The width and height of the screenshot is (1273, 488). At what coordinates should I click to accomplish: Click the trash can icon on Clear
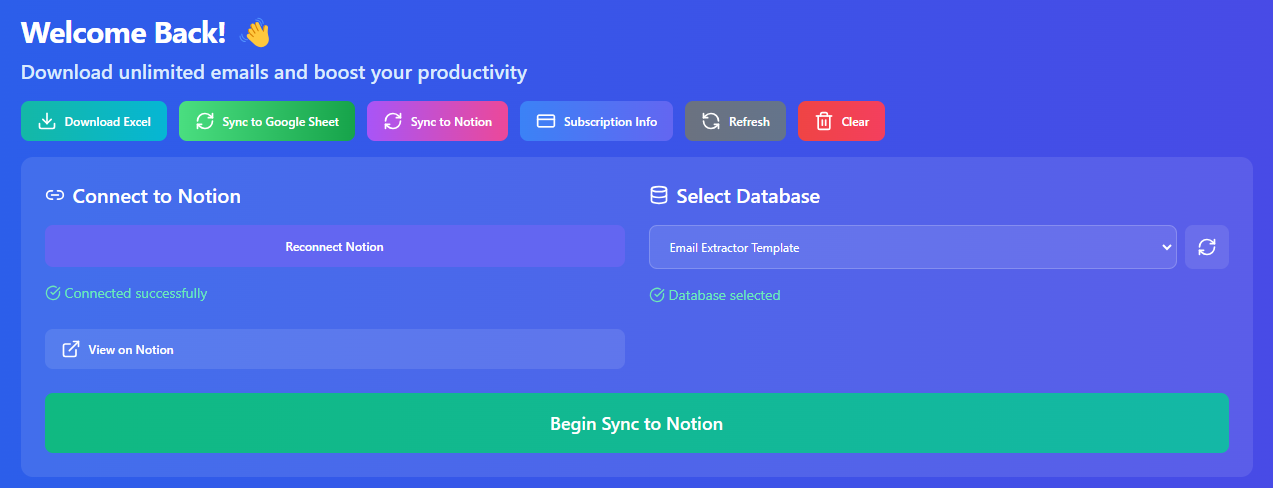click(824, 122)
